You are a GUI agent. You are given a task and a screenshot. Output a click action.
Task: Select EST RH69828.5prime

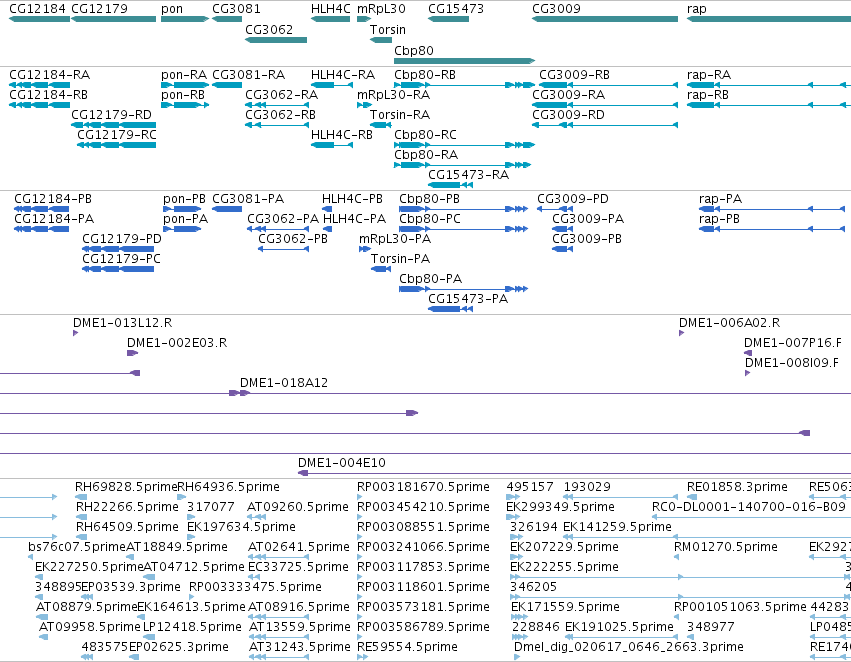point(81,497)
